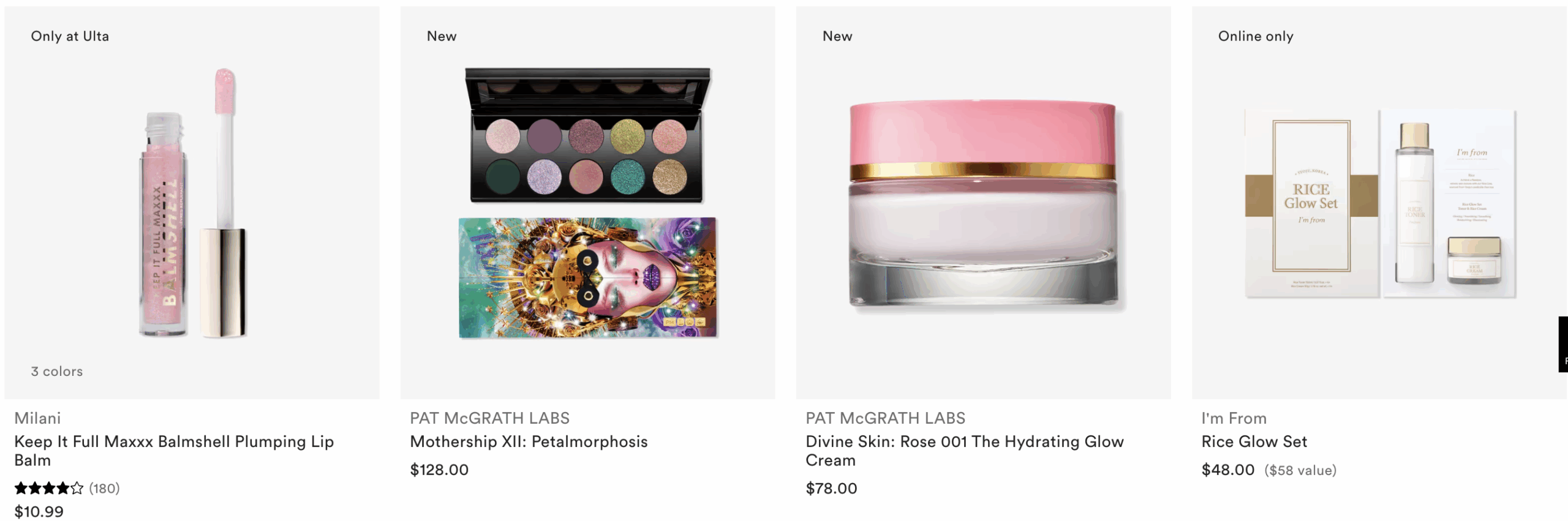The width and height of the screenshot is (1568, 521).
Task: Click the Keep It Full Maxxx Balmshell title
Action: click(x=174, y=451)
